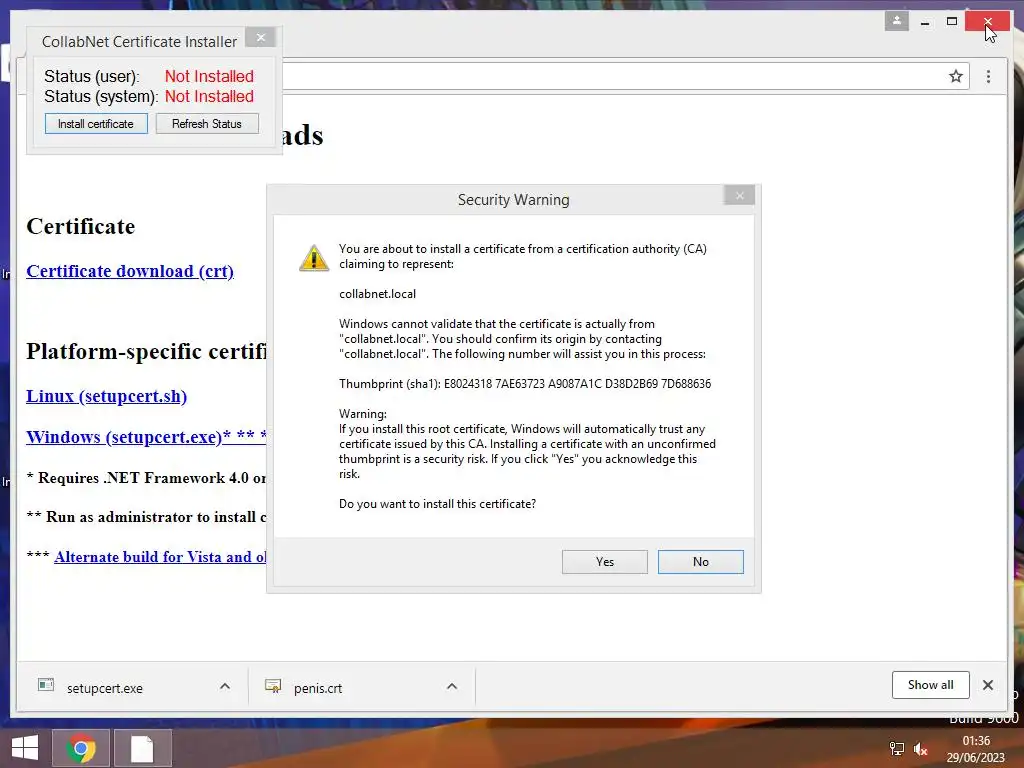Open Chrome three-dot menu
This screenshot has height=768, width=1024.
click(x=988, y=76)
